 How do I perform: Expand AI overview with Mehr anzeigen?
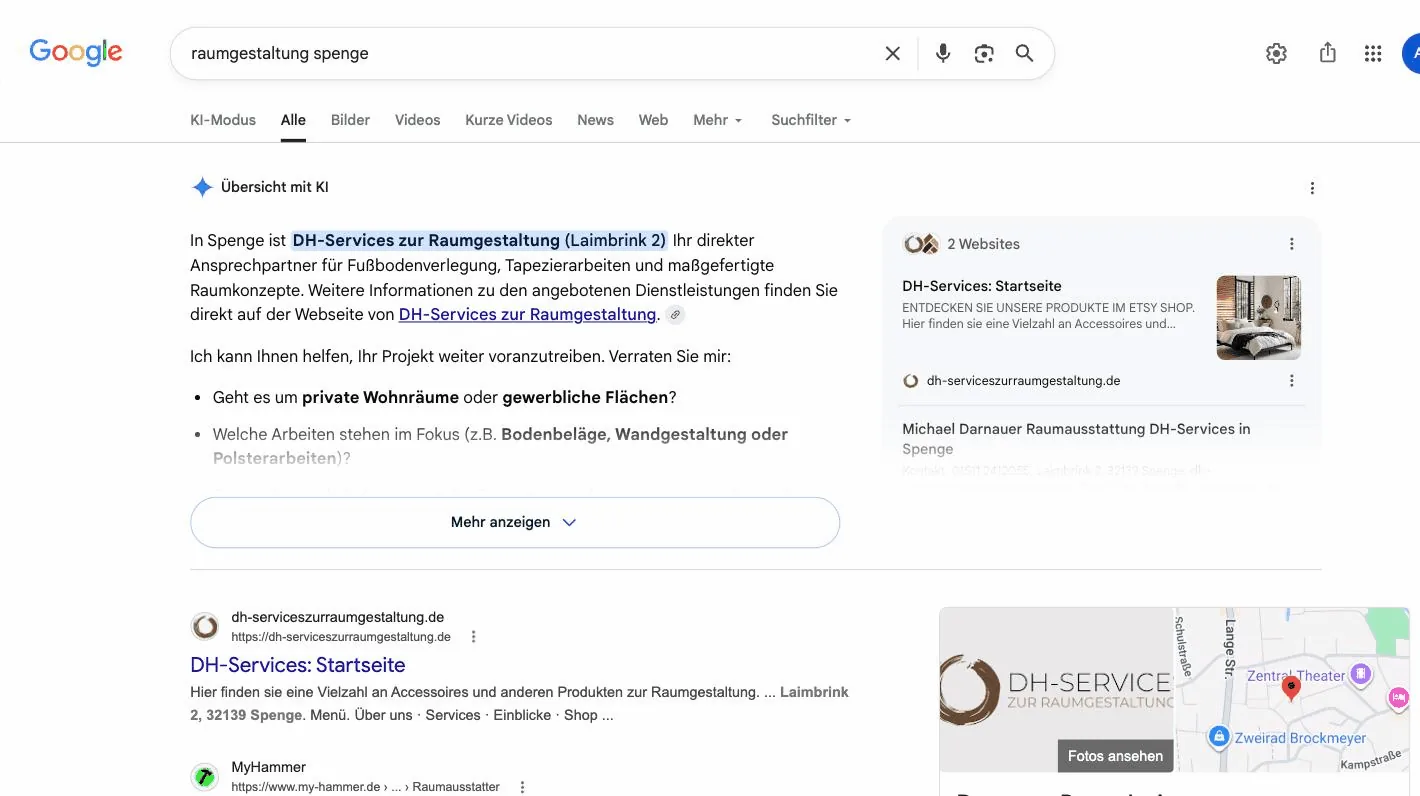tap(515, 522)
